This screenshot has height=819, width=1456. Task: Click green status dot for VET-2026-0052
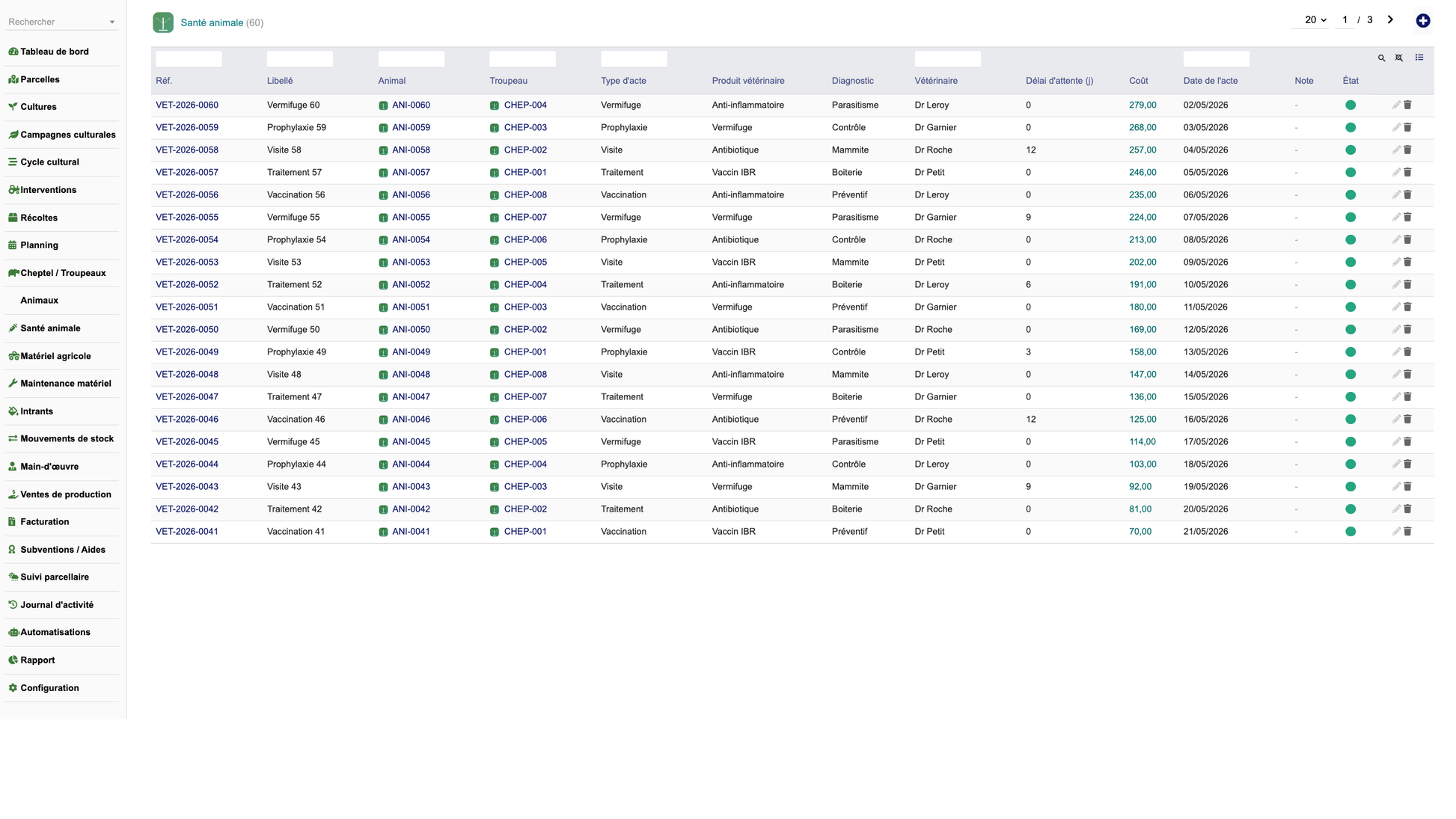pyautogui.click(x=1350, y=285)
